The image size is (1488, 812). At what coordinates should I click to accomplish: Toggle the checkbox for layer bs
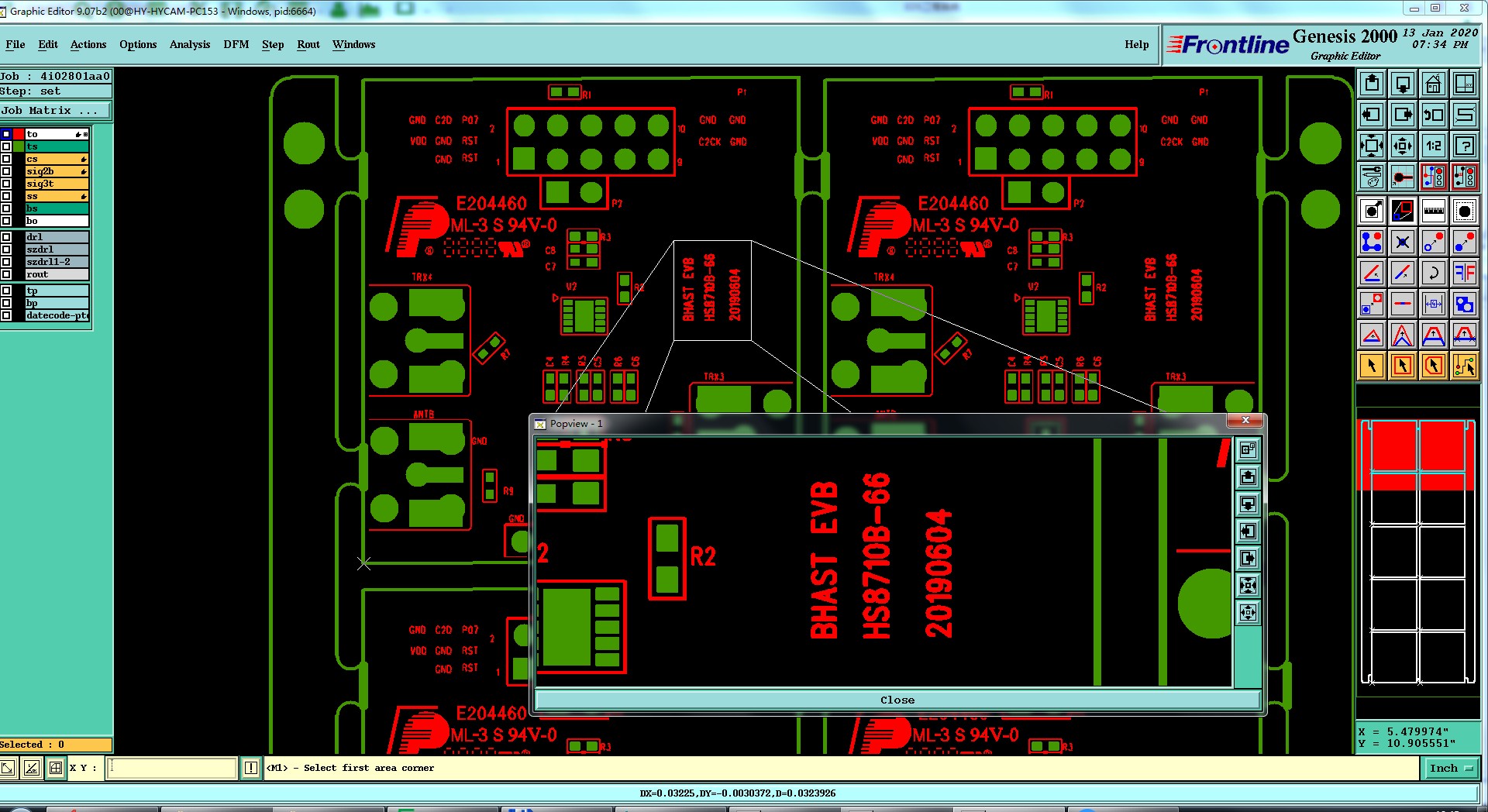pyautogui.click(x=6, y=208)
